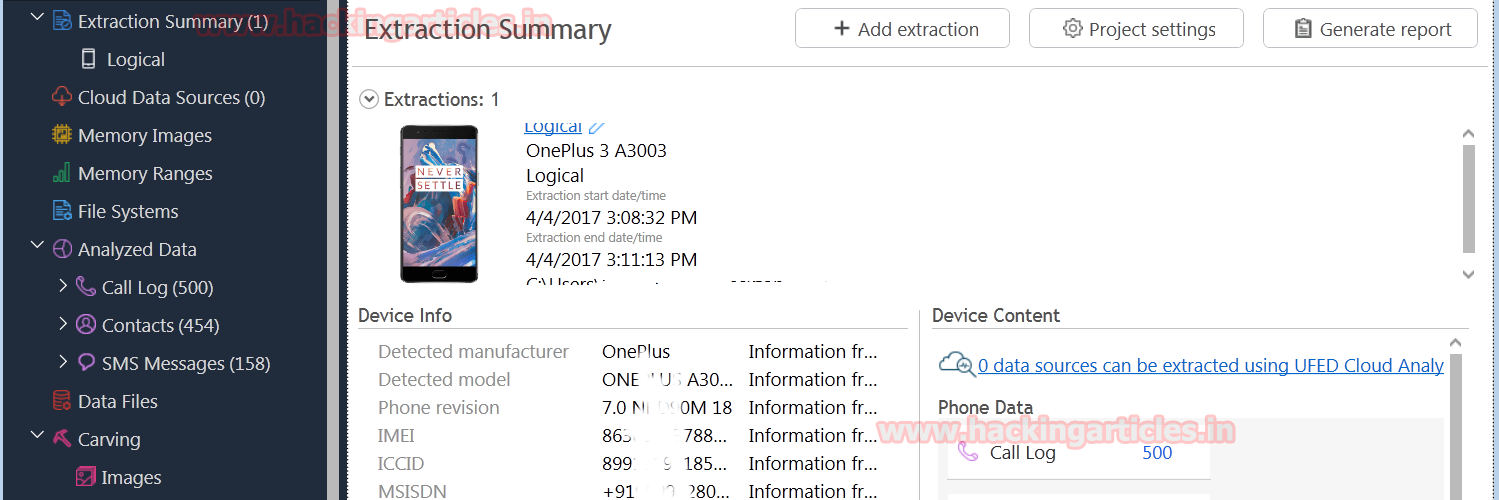Open the UFED Cloud Analyzer data sources link

point(1210,366)
